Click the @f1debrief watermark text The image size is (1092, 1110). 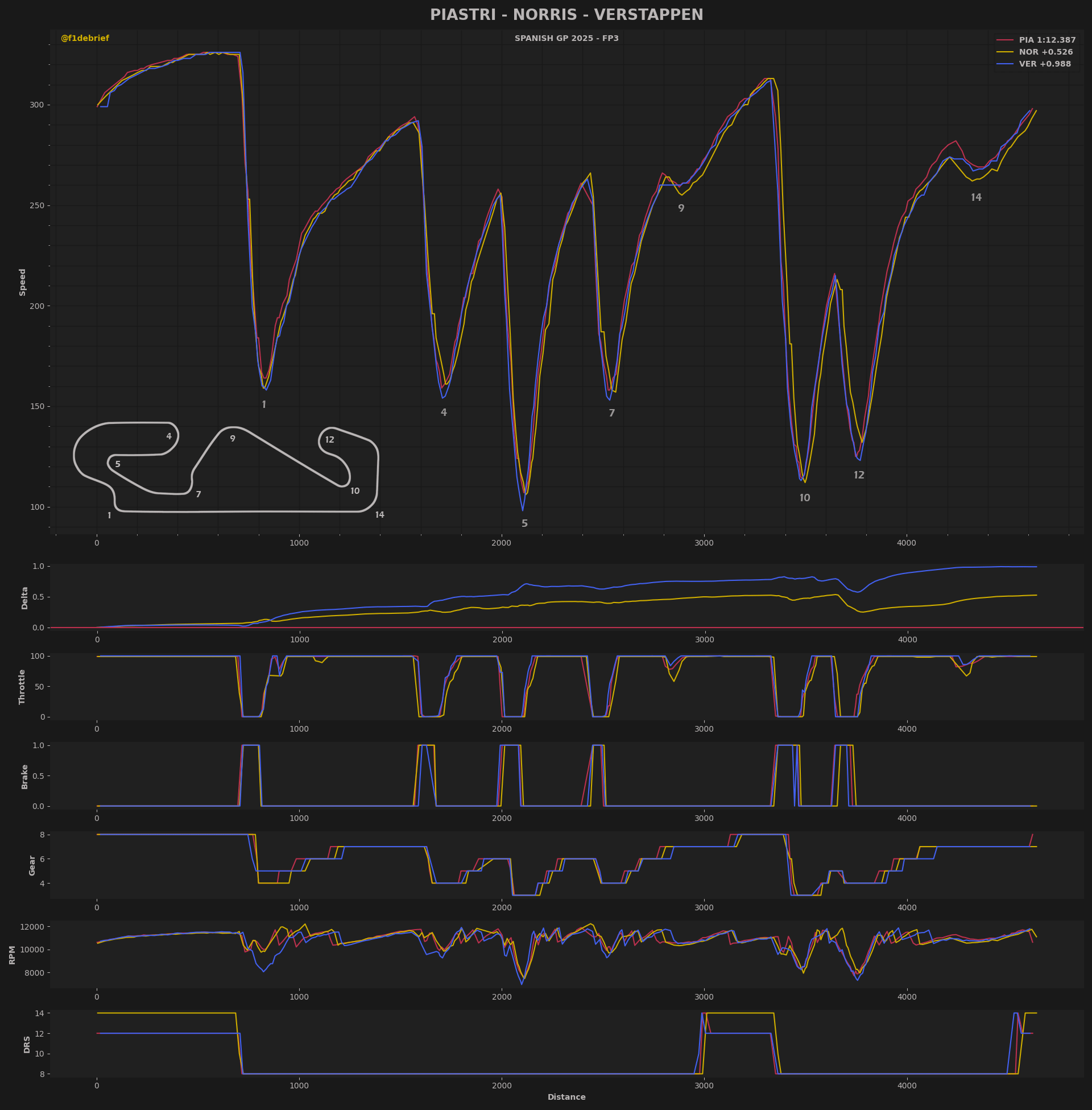pos(85,39)
